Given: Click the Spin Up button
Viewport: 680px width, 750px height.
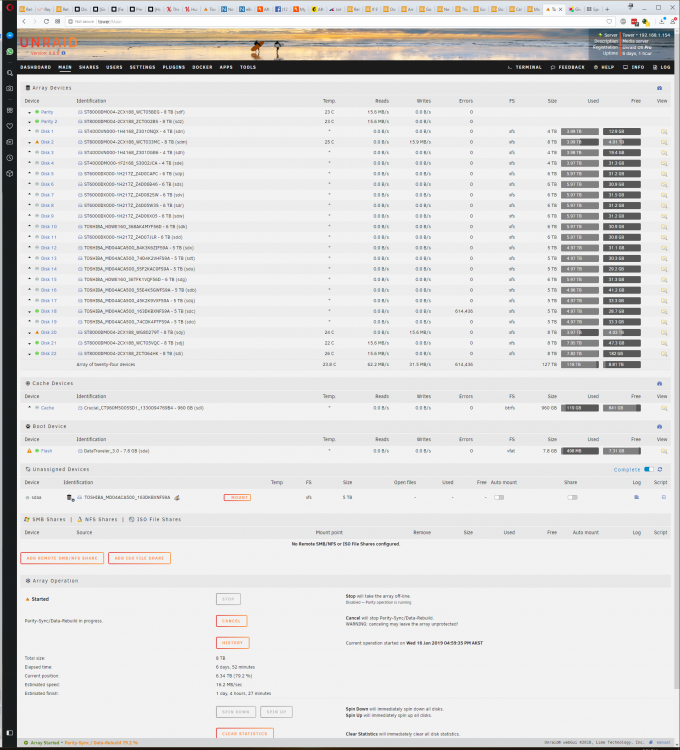Looking at the screenshot, I should (276, 712).
